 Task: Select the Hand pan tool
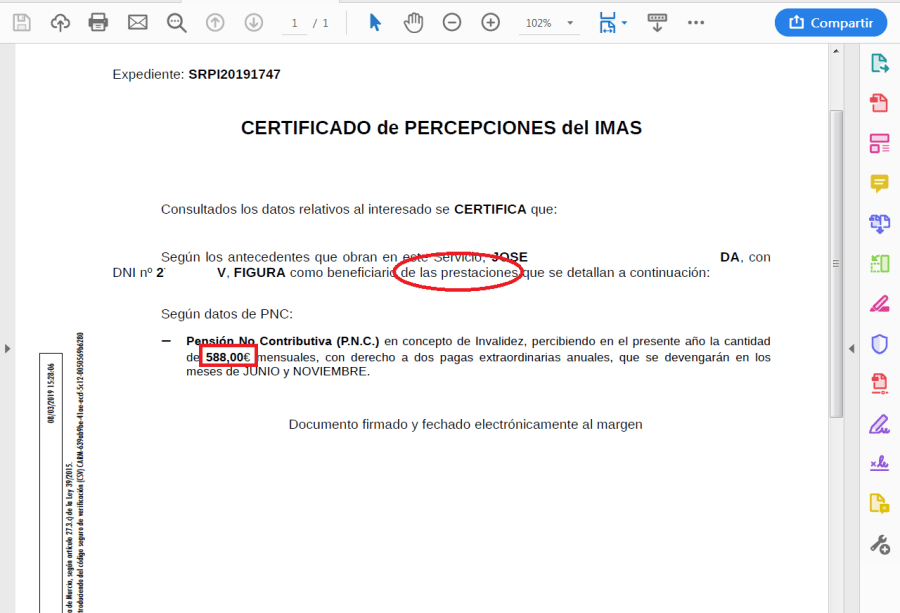(x=413, y=22)
